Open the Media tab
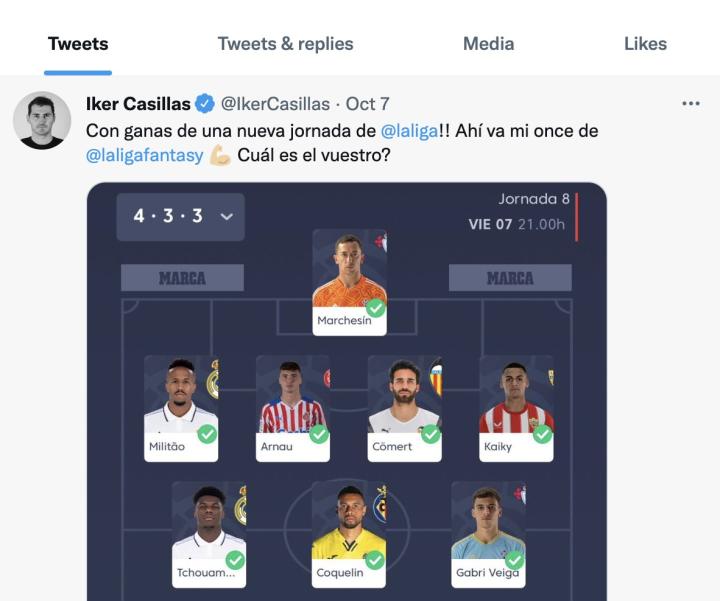This screenshot has width=720, height=601. coord(488,44)
